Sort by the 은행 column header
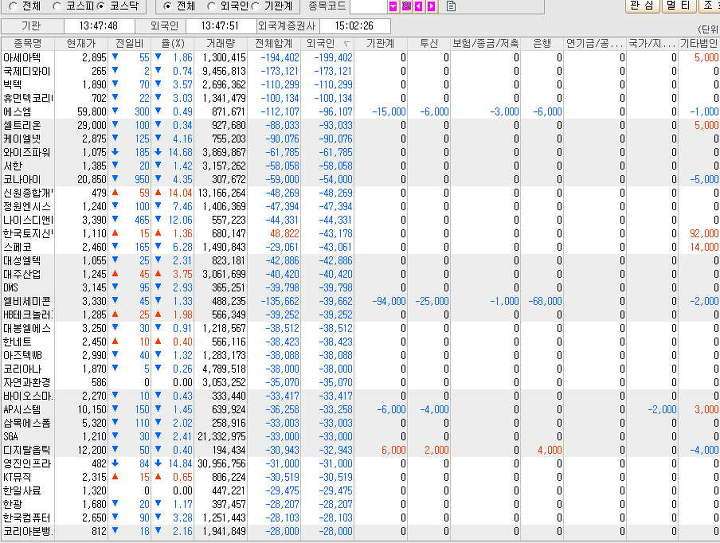The height and width of the screenshot is (543, 720). [542, 44]
